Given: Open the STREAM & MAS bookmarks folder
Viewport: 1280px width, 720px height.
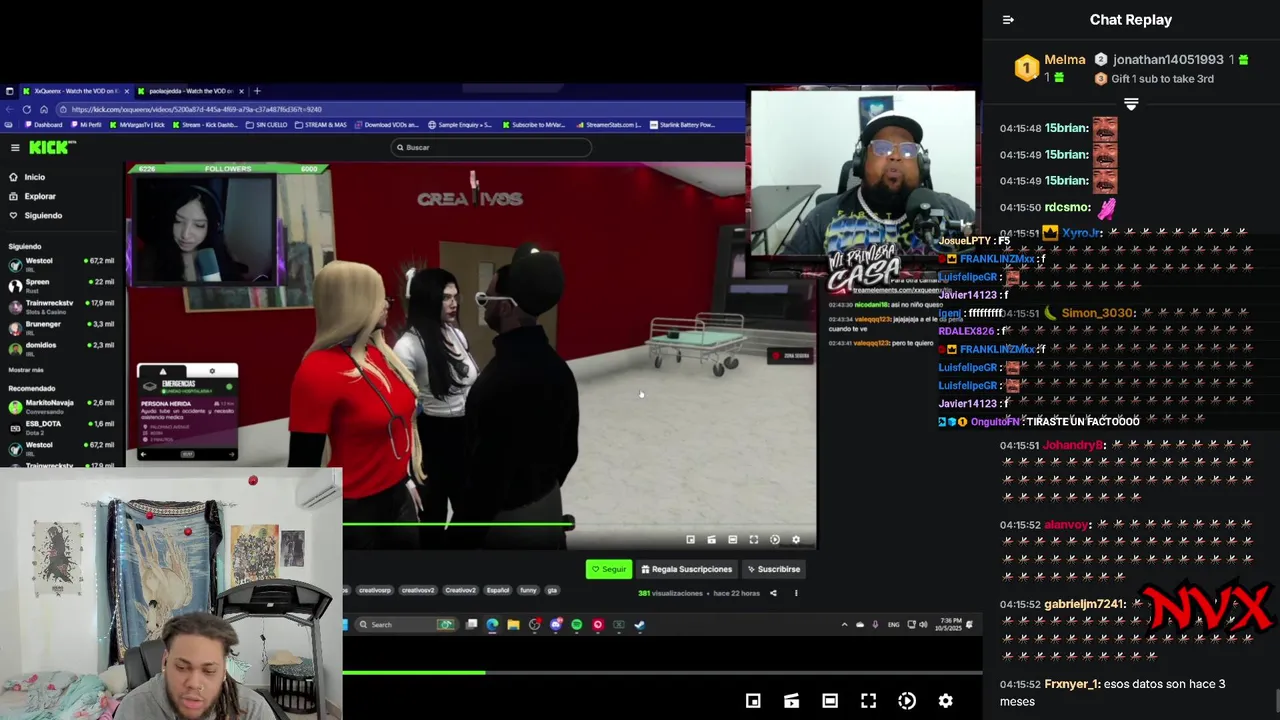Looking at the screenshot, I should 321,125.
